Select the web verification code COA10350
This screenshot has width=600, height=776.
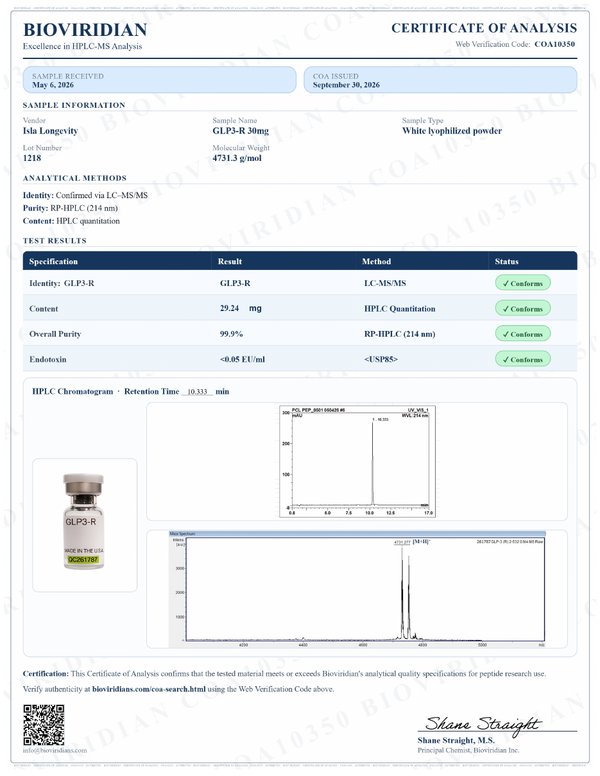coord(554,44)
